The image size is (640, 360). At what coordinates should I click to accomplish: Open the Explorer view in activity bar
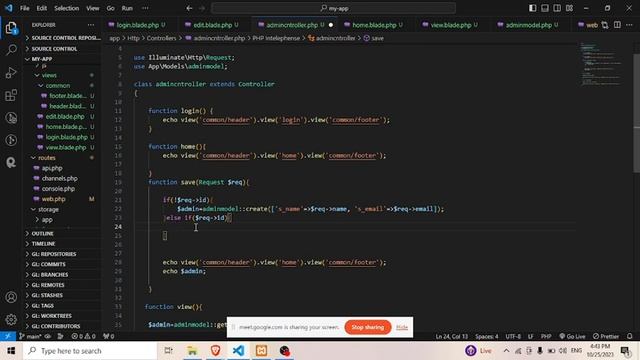(x=11, y=28)
